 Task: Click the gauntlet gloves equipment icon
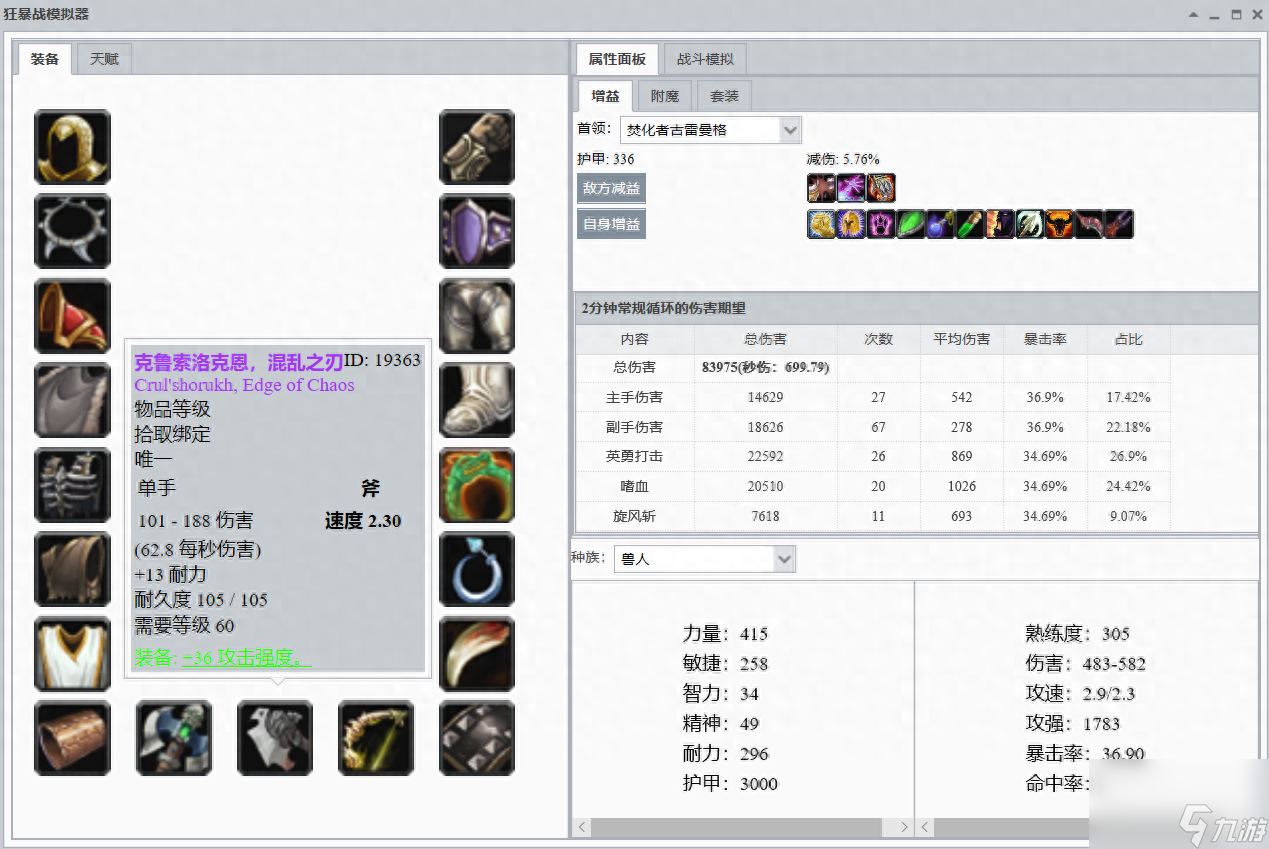pyautogui.click(x=477, y=147)
